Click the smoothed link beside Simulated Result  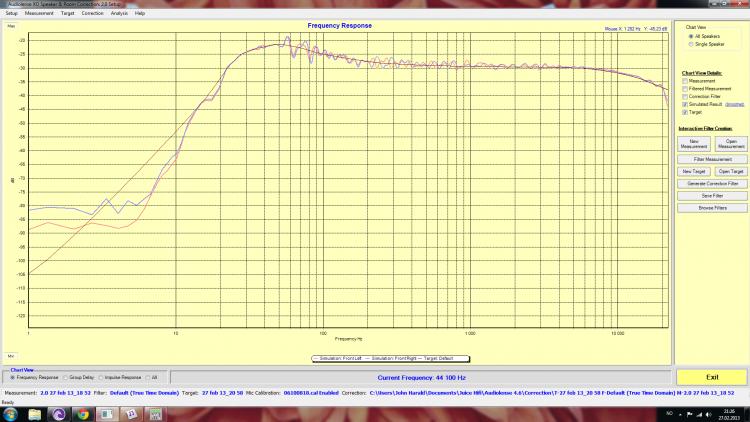pyautogui.click(x=735, y=104)
